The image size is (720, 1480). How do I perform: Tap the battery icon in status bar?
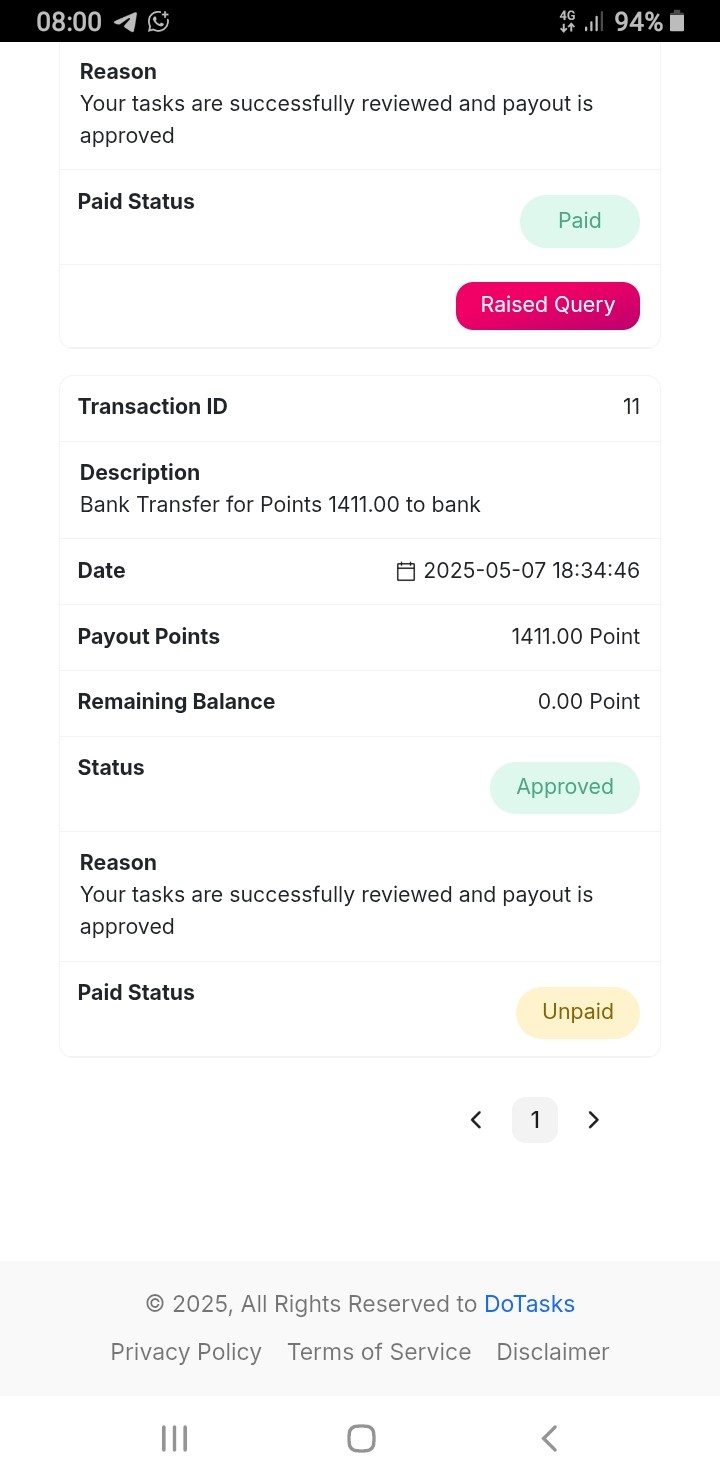tap(677, 21)
